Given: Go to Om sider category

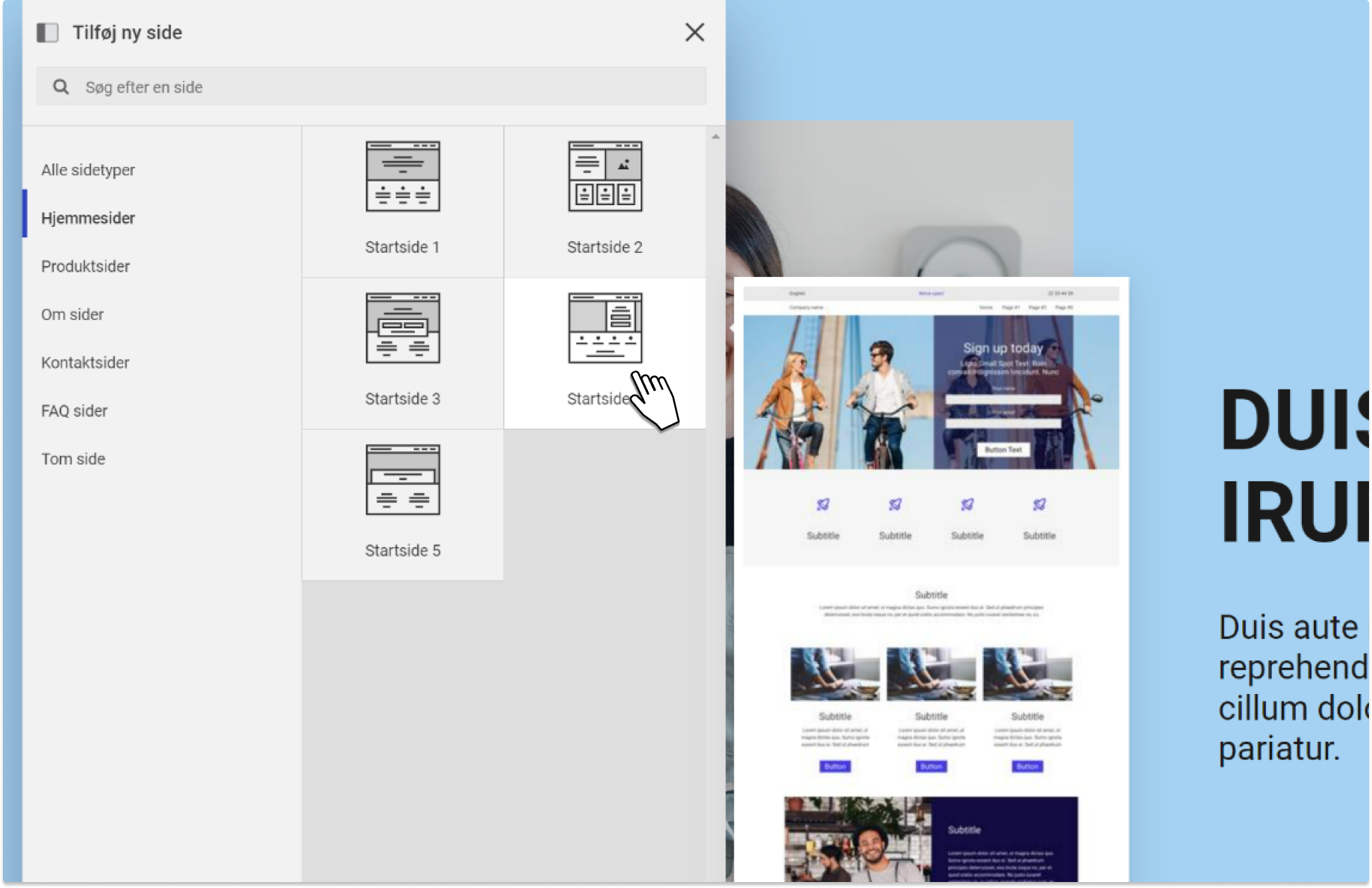Looking at the screenshot, I should click(72, 315).
